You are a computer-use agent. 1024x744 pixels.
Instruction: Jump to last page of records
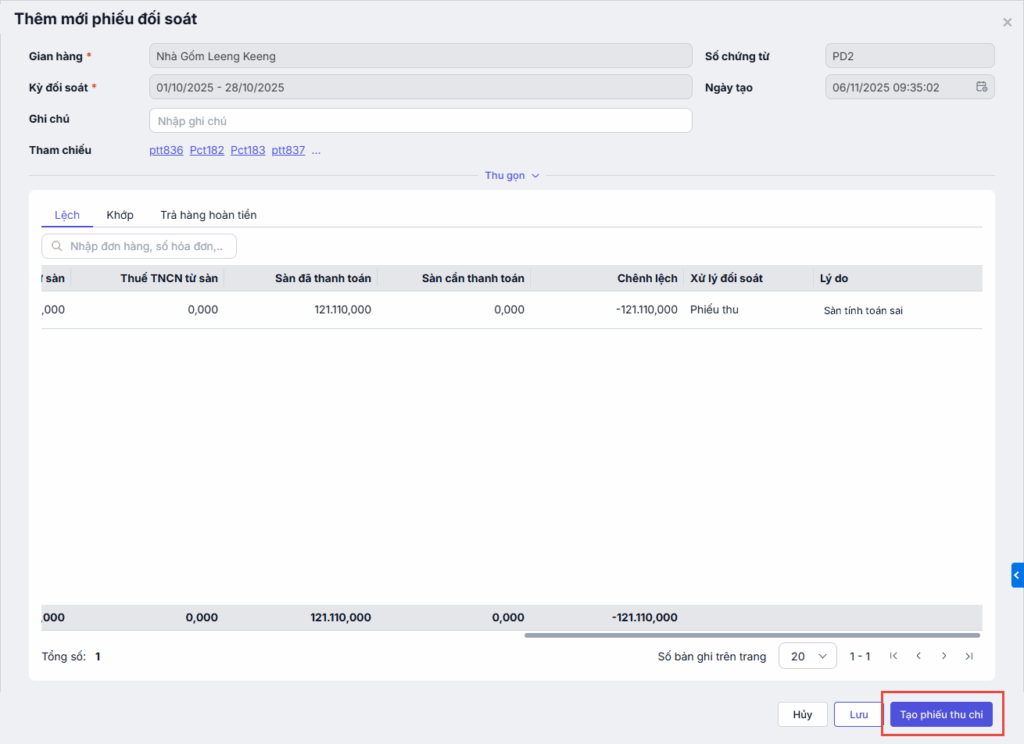tap(968, 656)
